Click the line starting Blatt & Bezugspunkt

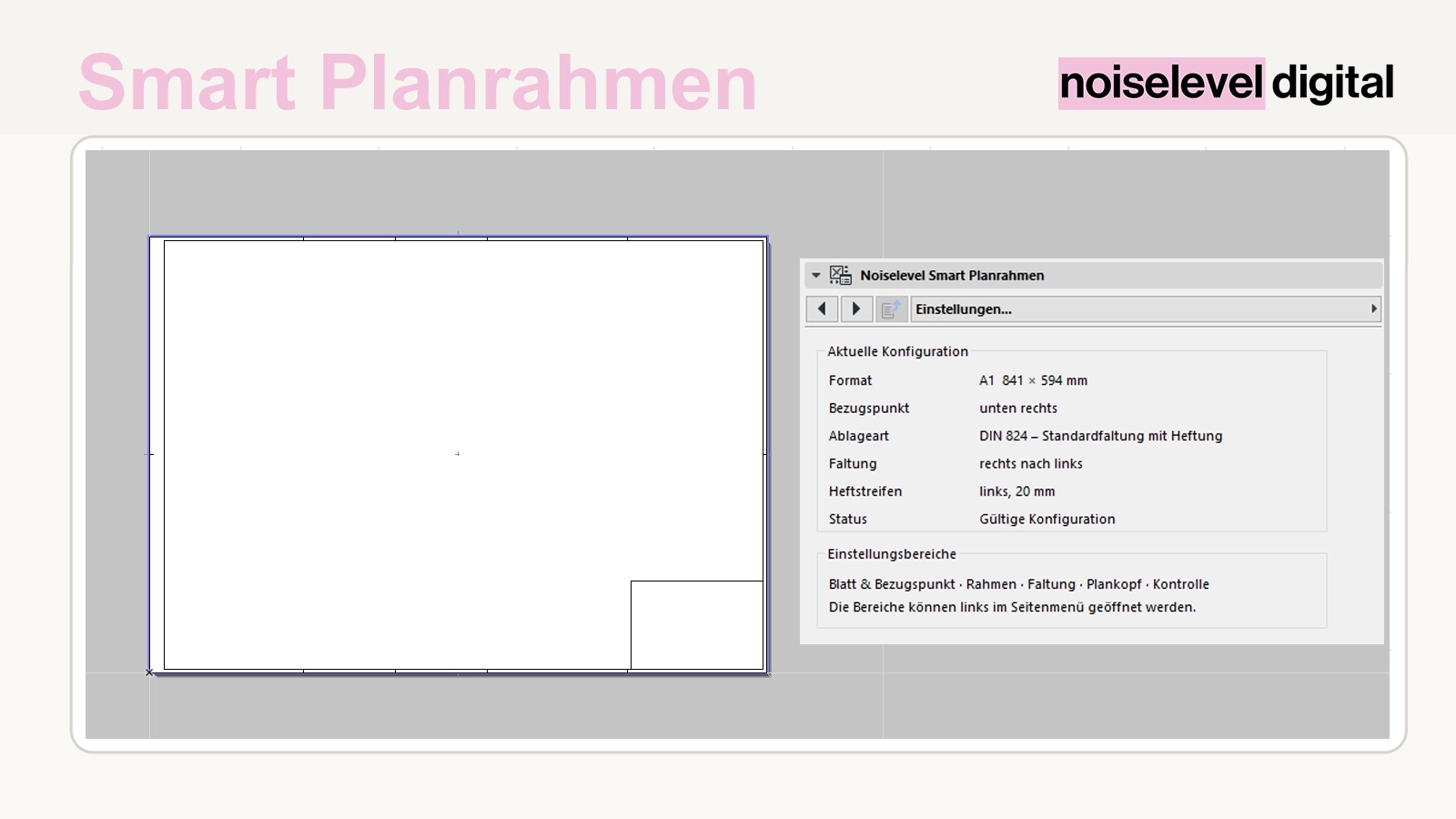click(1018, 584)
